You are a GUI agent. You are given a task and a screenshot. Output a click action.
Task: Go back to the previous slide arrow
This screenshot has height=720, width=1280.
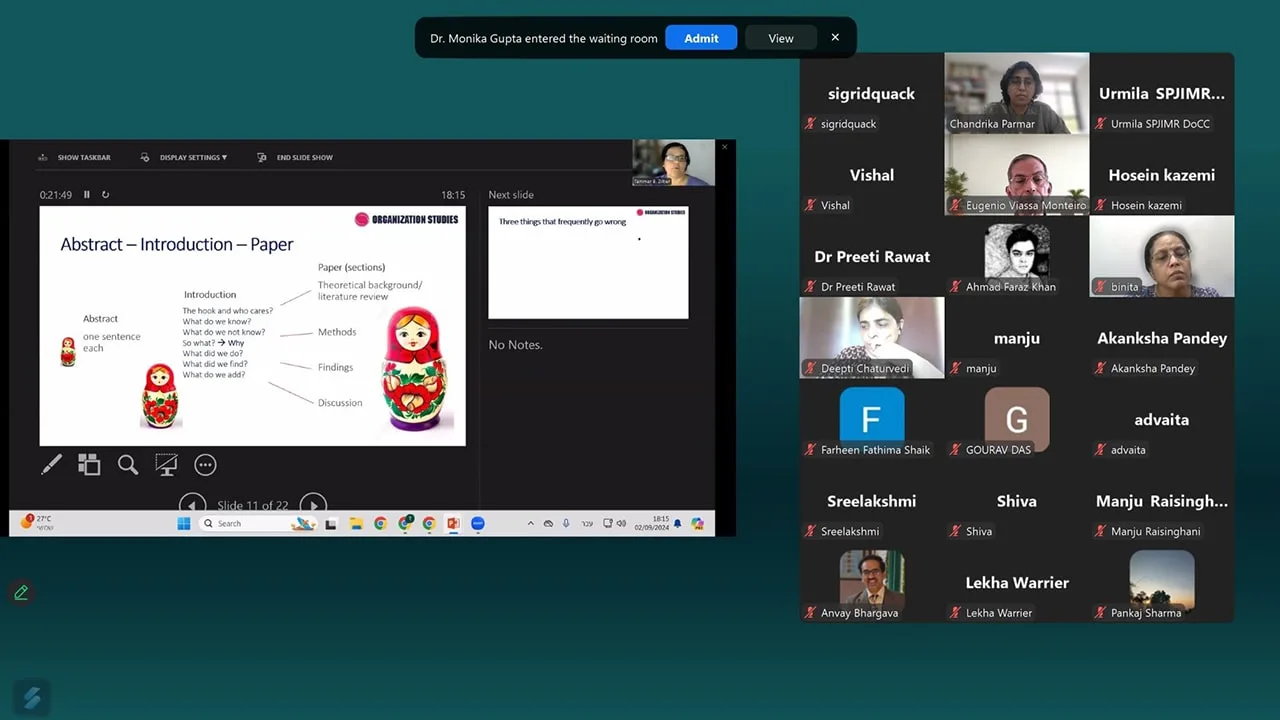point(192,505)
